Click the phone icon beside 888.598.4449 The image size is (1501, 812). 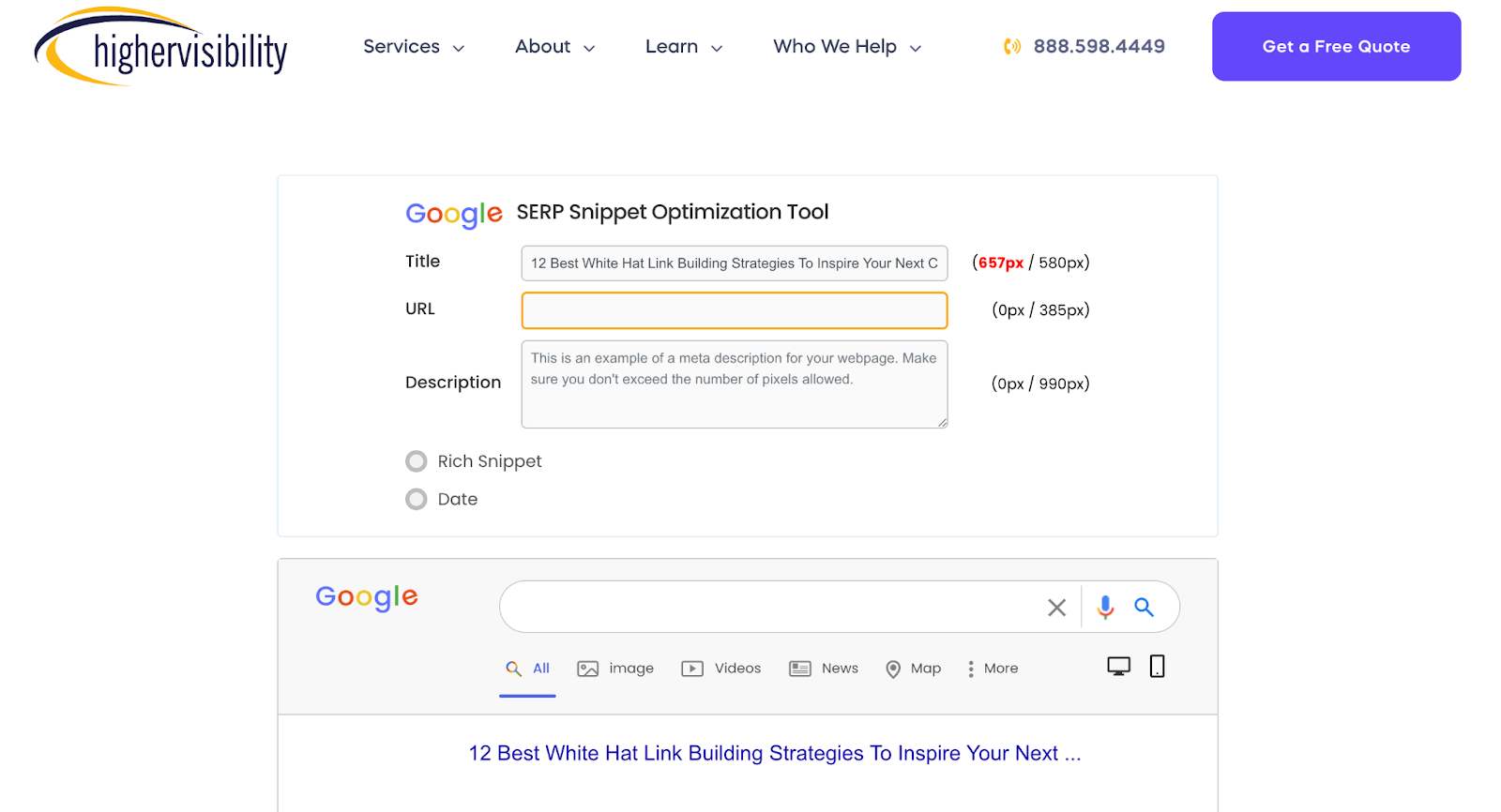1012,47
